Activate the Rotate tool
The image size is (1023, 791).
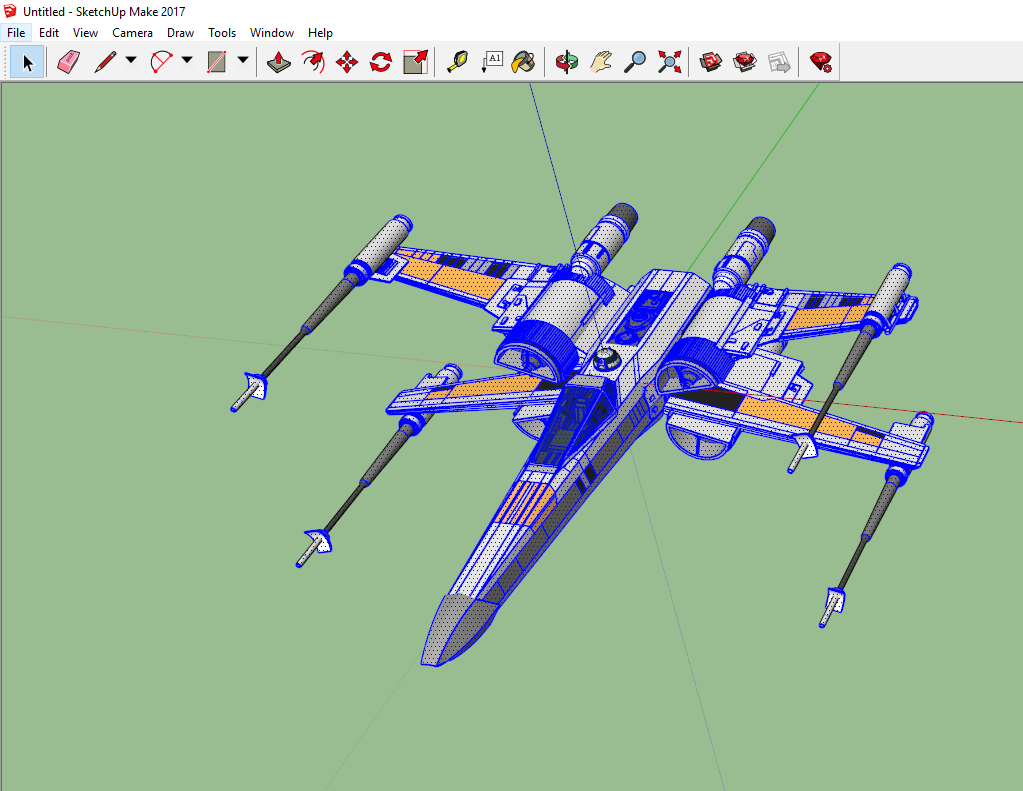[x=381, y=62]
